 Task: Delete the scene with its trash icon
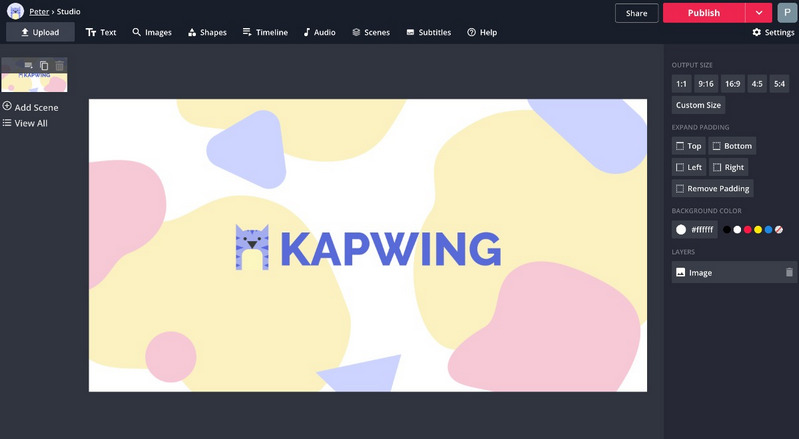coord(60,65)
